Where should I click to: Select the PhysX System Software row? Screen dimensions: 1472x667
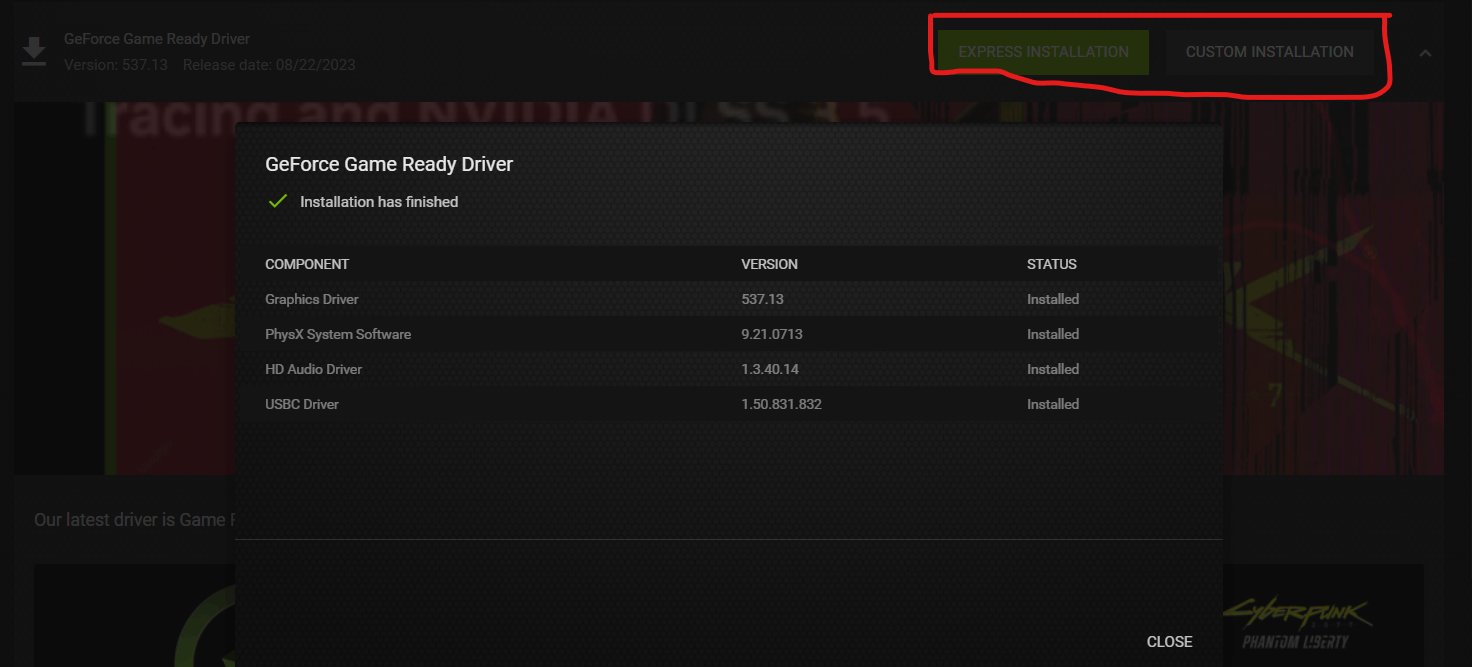click(x=729, y=334)
